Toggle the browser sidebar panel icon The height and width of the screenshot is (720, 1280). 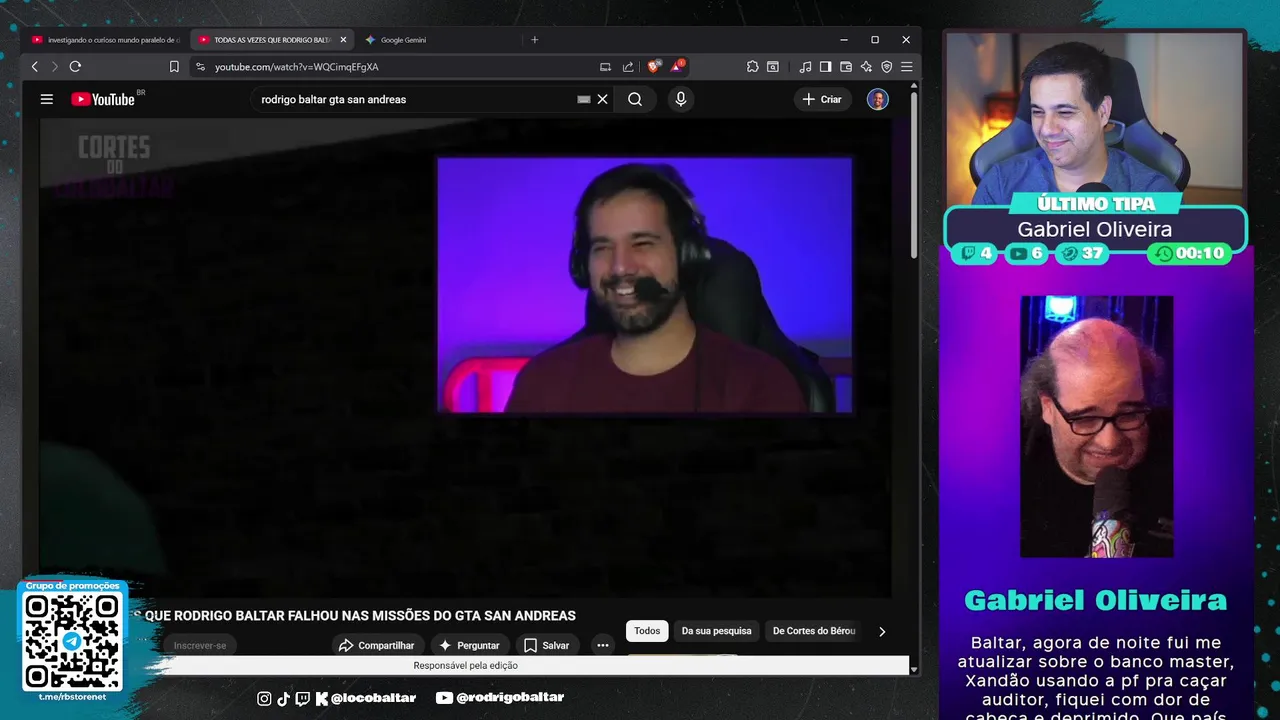[825, 67]
